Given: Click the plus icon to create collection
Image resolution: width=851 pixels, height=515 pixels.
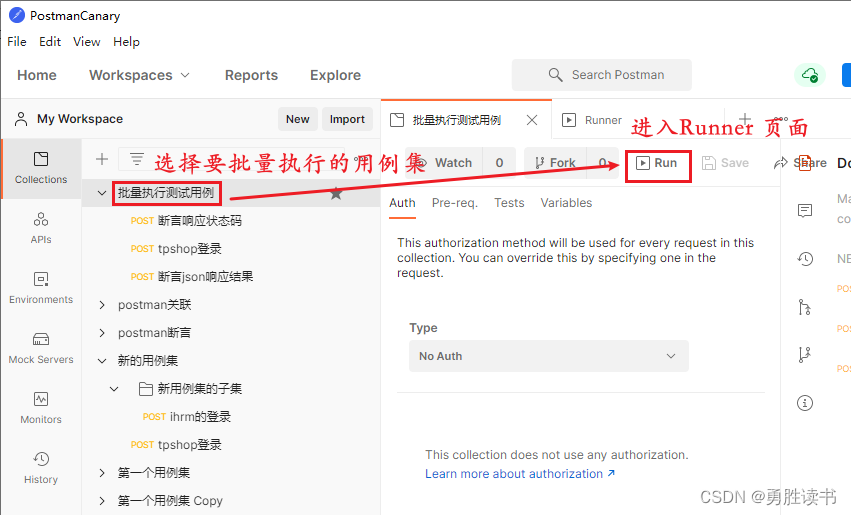Looking at the screenshot, I should tap(101, 159).
